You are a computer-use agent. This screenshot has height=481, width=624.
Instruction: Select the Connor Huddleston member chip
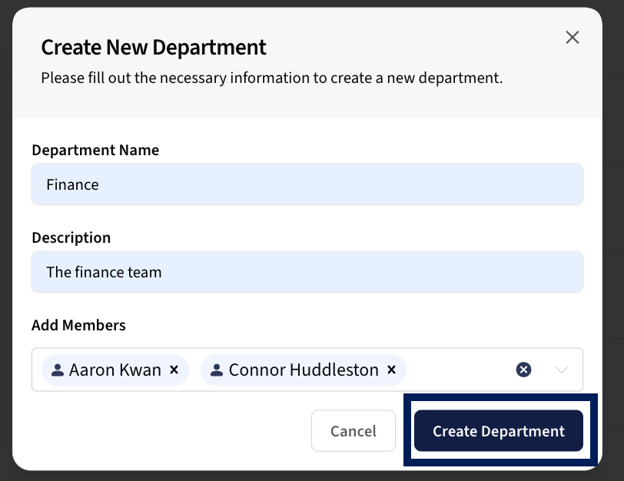[x=303, y=370]
